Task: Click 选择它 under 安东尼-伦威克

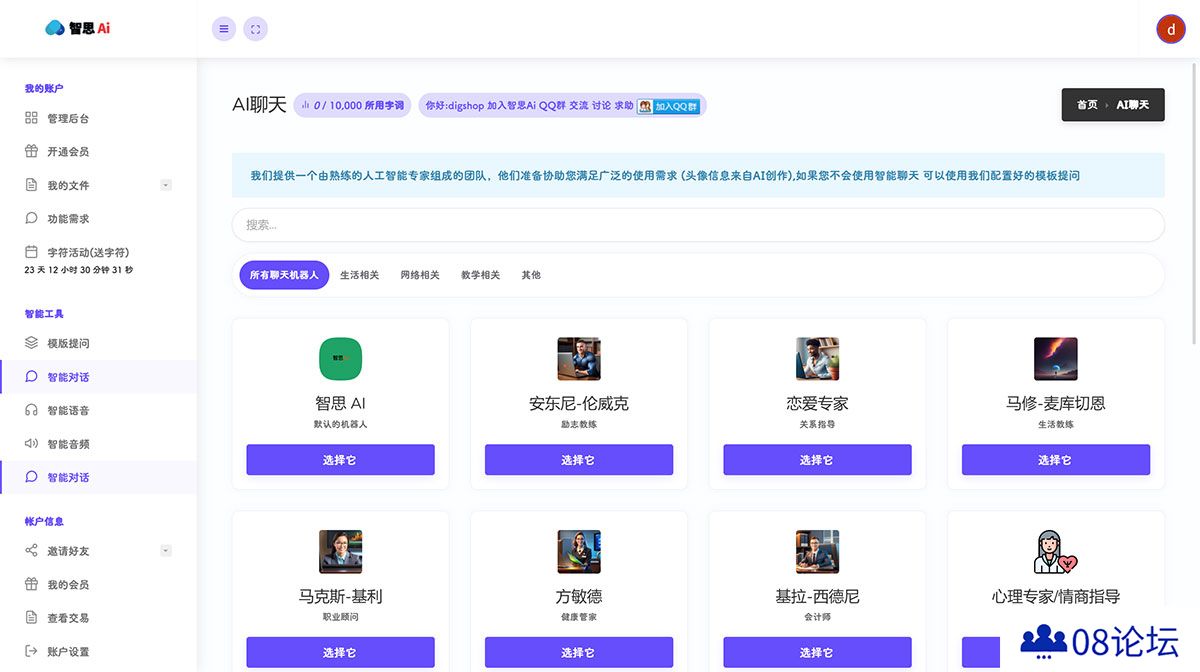Action: coord(579,460)
